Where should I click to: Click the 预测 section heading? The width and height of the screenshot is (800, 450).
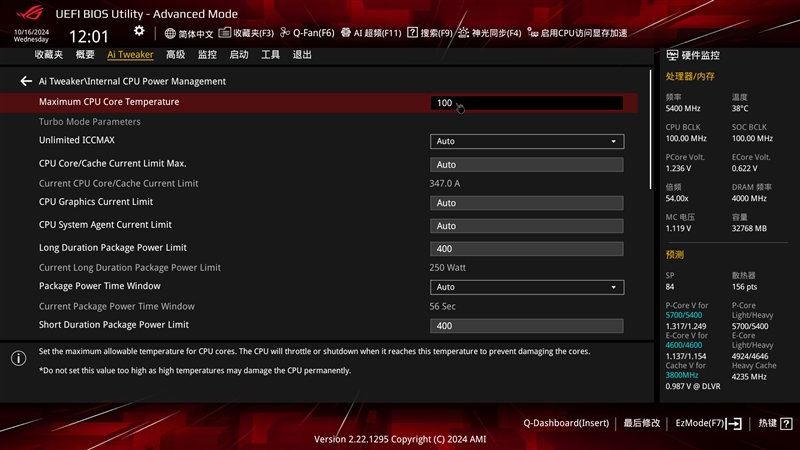674,255
